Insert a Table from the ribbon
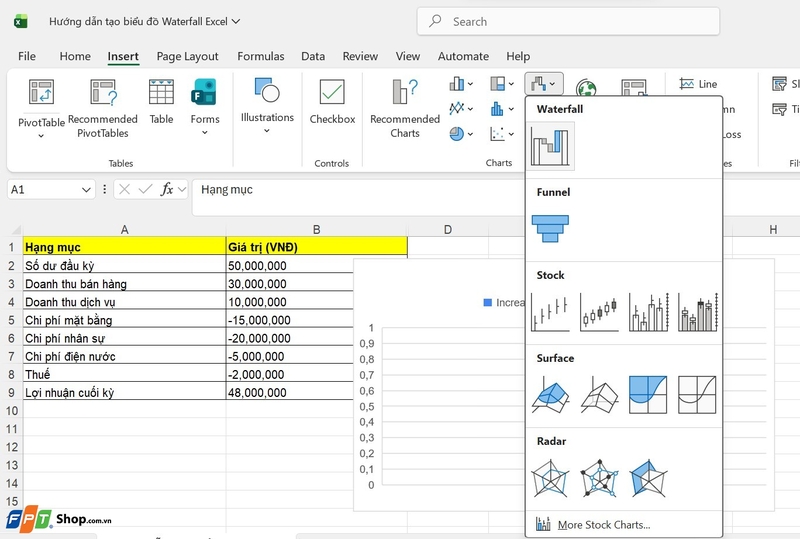 click(161, 102)
